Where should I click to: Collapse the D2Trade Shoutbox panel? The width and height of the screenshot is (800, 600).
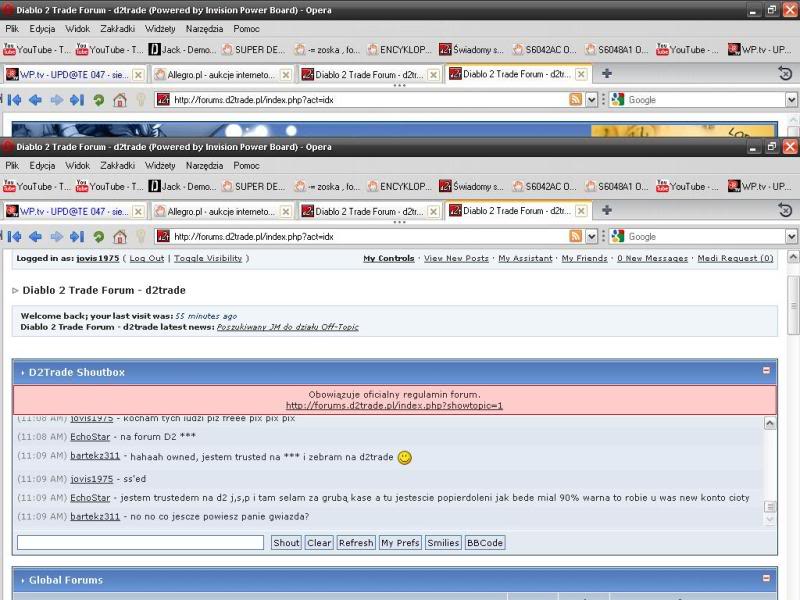[767, 371]
